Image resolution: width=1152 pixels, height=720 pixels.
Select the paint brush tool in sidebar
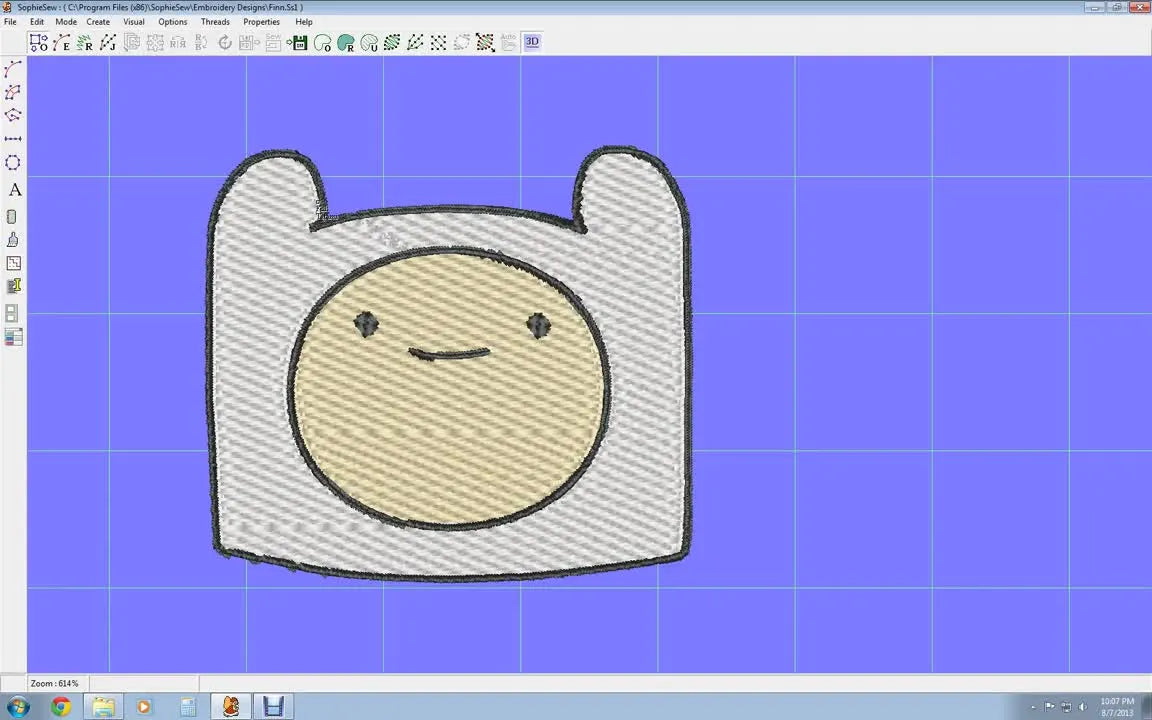[12, 240]
